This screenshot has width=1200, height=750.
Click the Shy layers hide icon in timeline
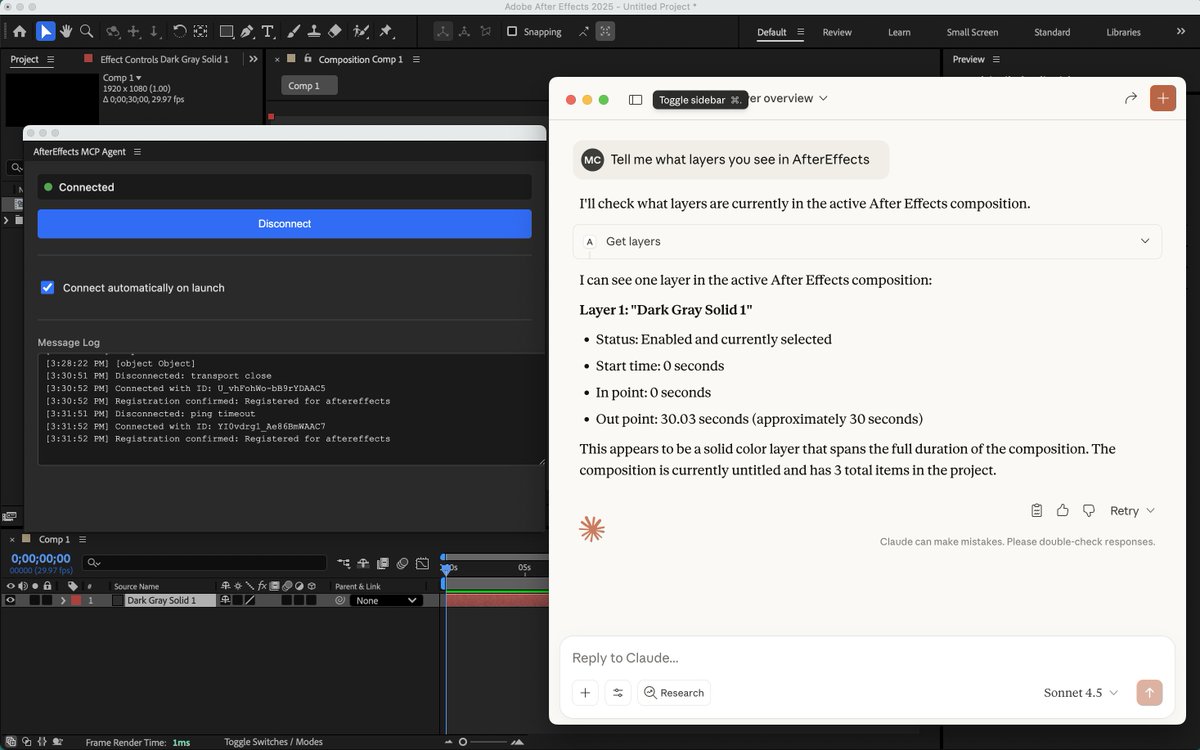[364, 563]
